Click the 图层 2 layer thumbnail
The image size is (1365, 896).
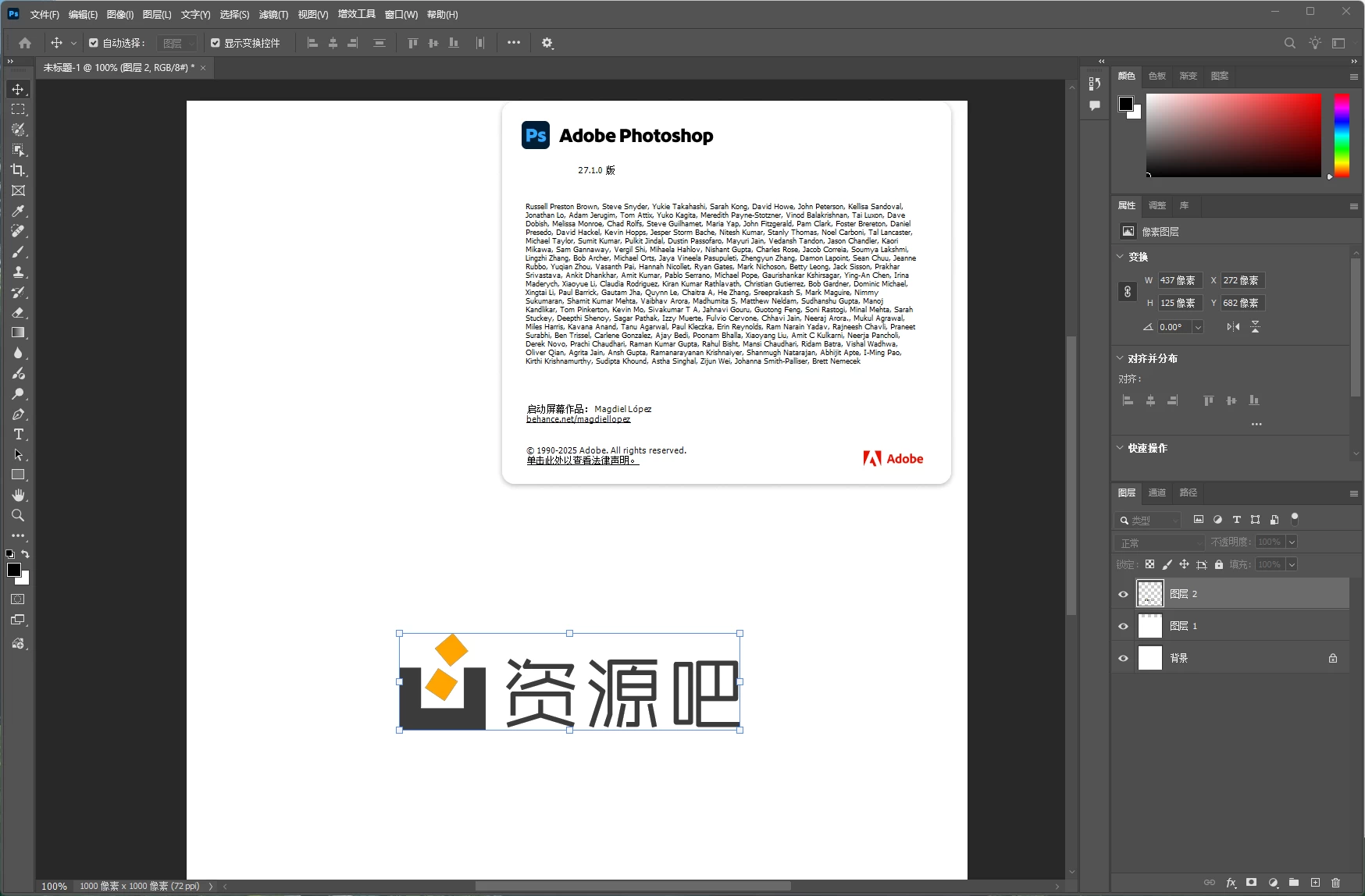click(1149, 593)
